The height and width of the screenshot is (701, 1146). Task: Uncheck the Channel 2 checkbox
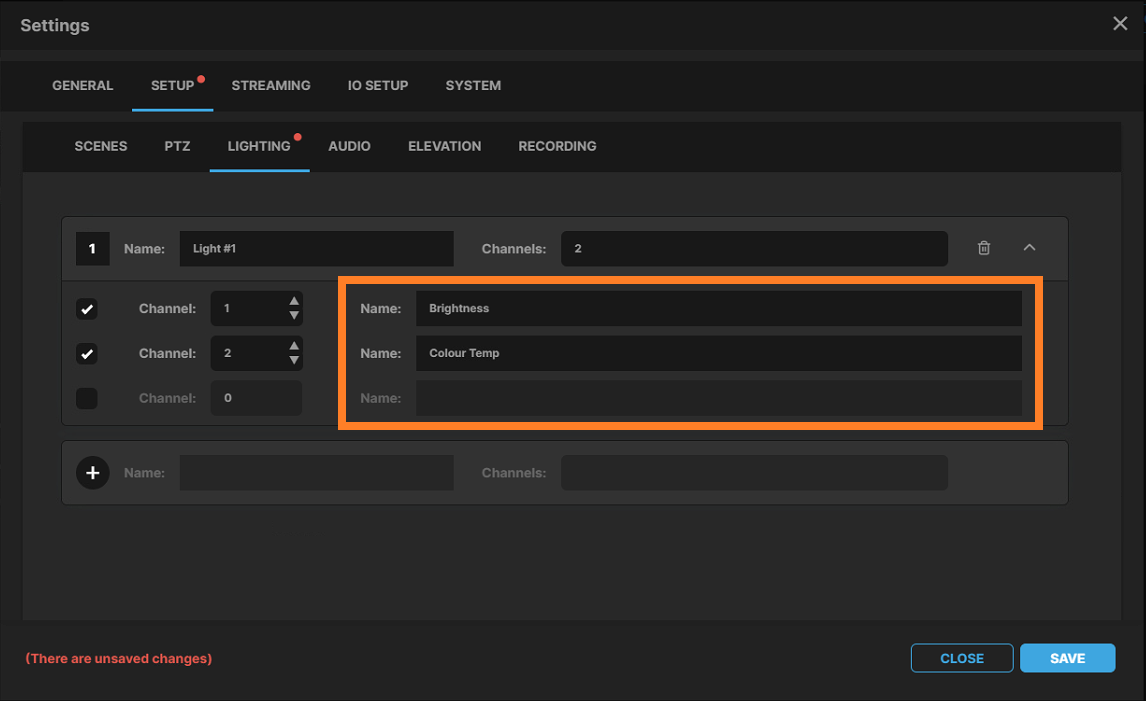(87, 354)
